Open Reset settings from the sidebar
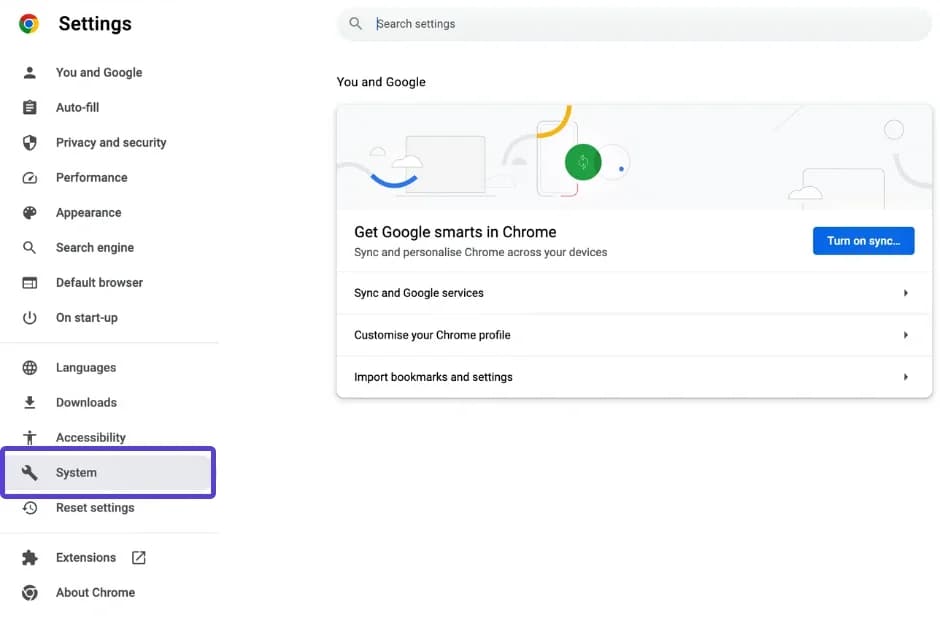The width and height of the screenshot is (940, 630). pyautogui.click(x=95, y=507)
